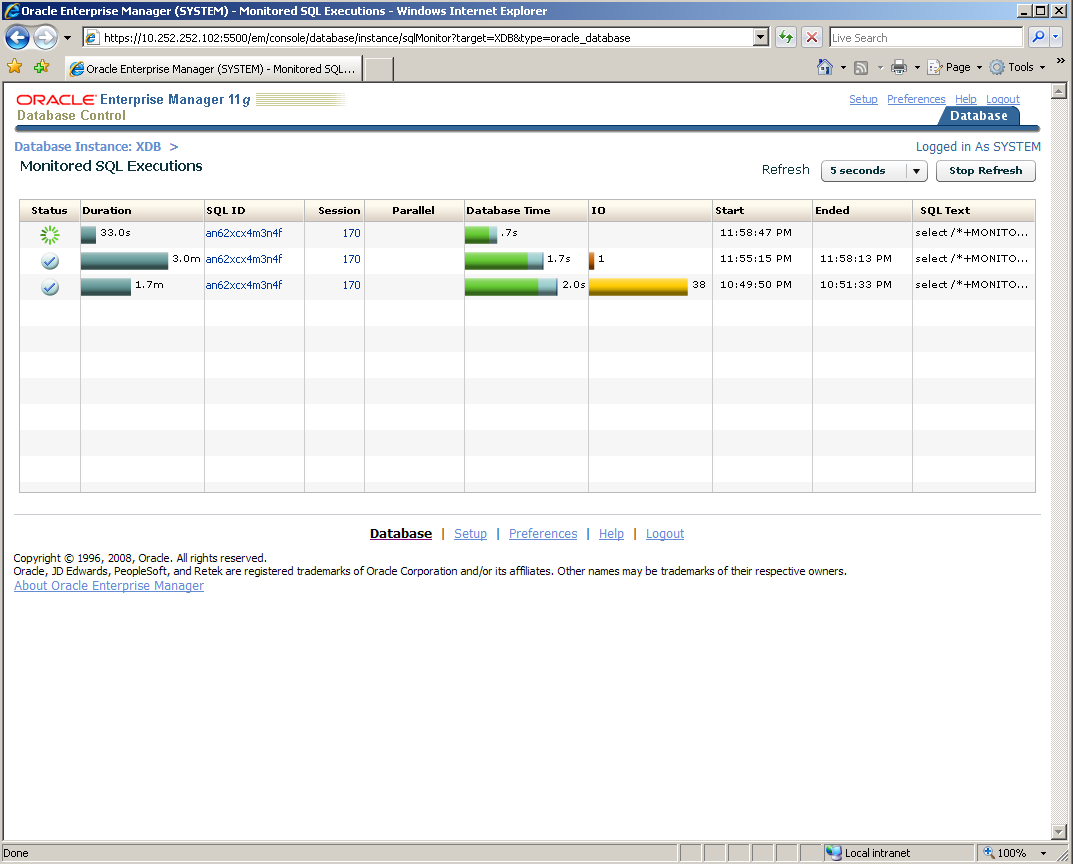Click the Help link in header
Viewport: 1073px width, 864px height.
[x=966, y=99]
